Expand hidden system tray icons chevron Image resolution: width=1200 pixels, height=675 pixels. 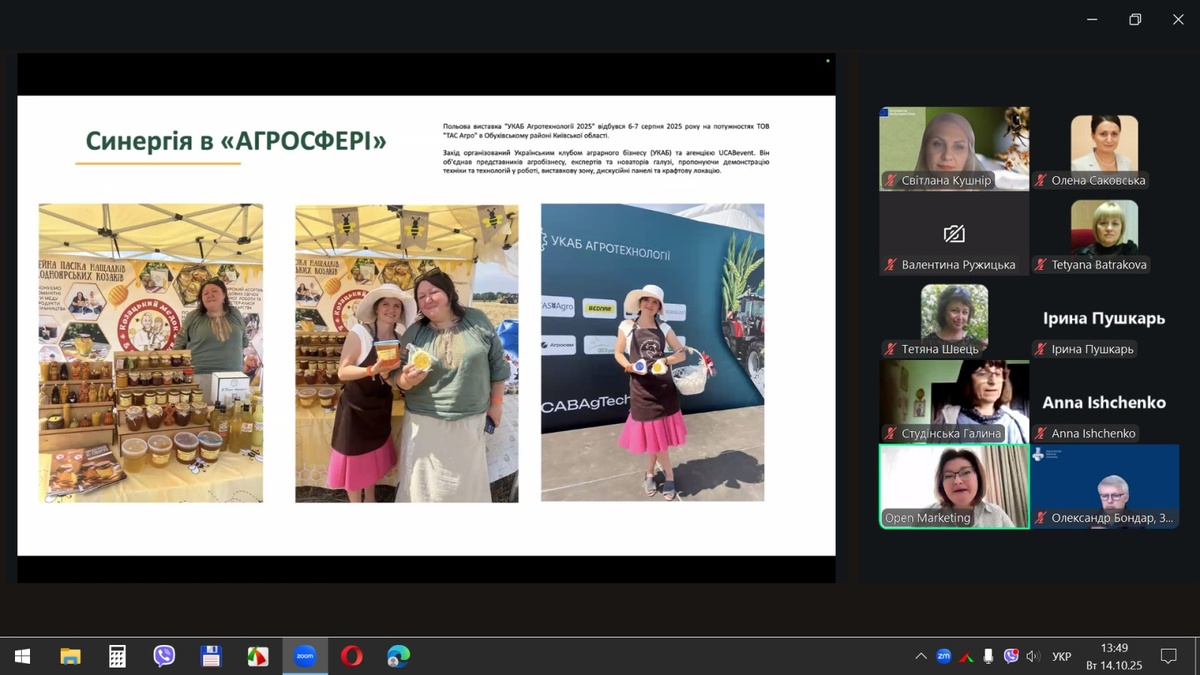tap(920, 656)
